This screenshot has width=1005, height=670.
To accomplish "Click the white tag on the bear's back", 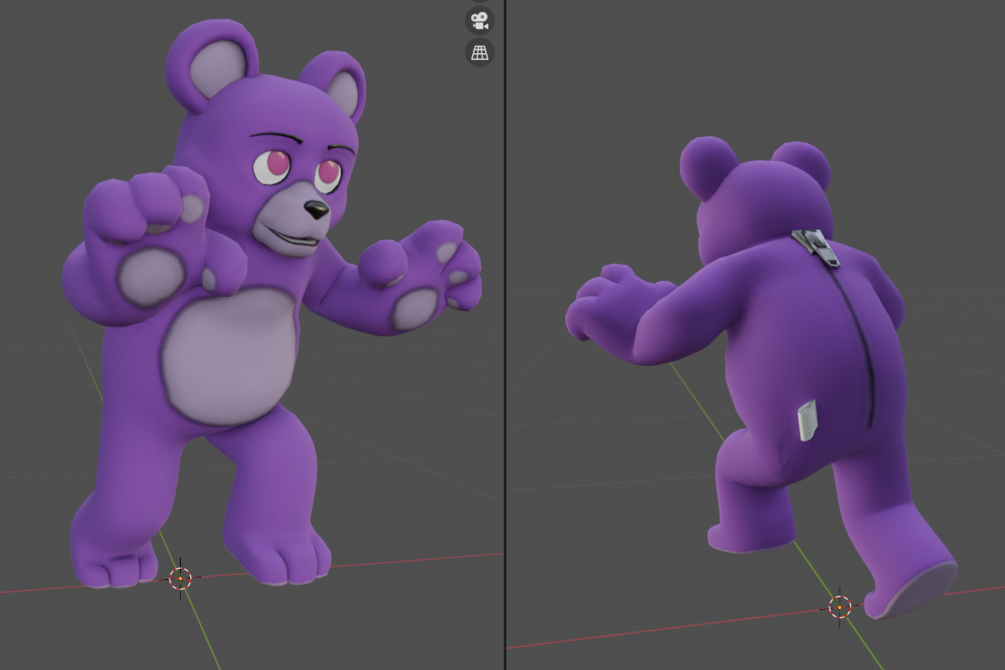I will [x=809, y=420].
